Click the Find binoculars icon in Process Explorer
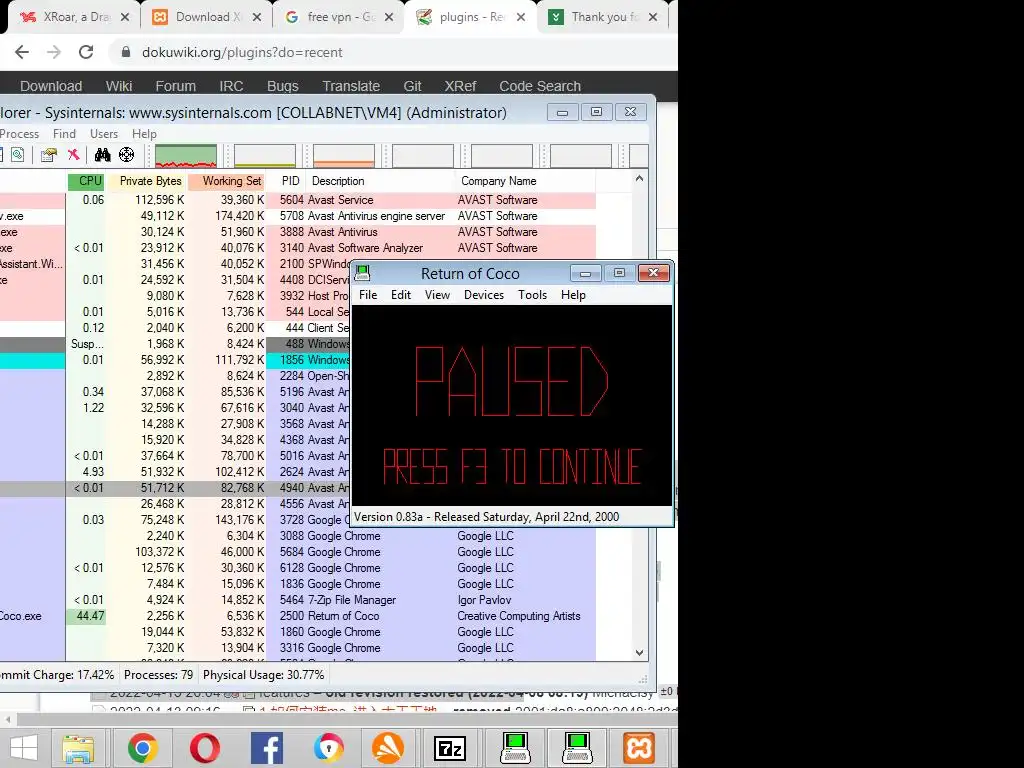The image size is (1024, 768). coord(103,155)
